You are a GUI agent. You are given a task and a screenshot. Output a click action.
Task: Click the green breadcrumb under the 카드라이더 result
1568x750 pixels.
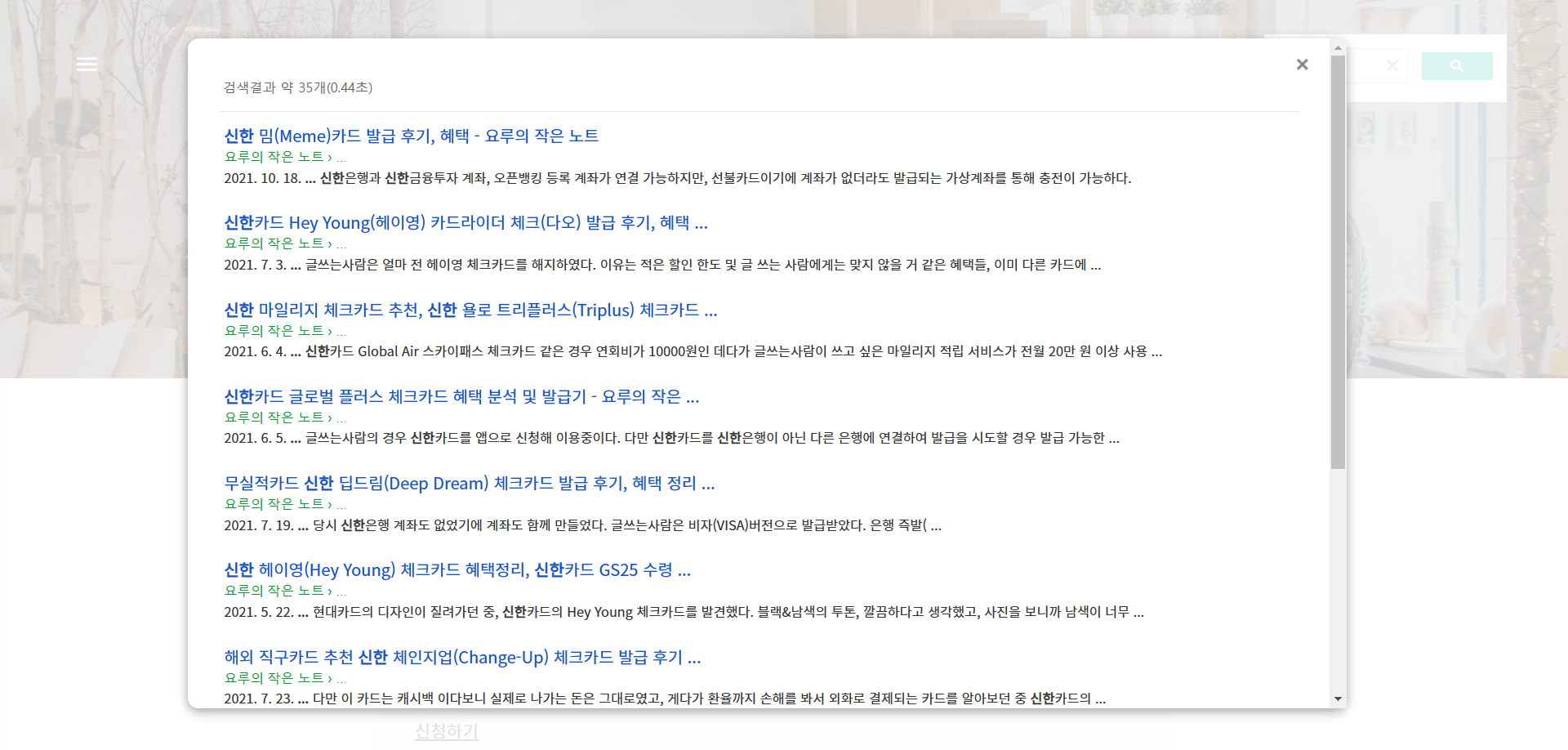(285, 243)
